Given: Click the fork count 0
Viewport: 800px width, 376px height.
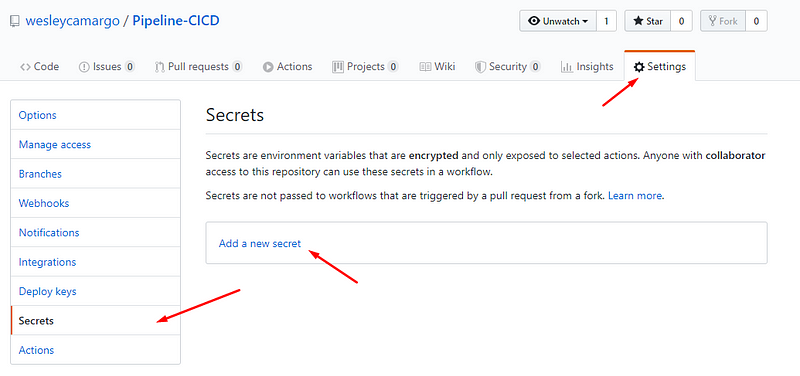Looking at the screenshot, I should [x=756, y=21].
